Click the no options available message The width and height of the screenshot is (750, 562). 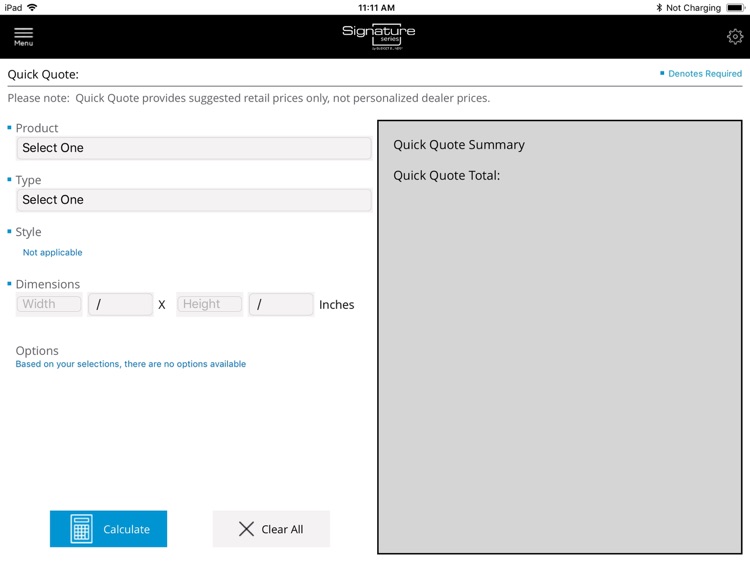(131, 364)
